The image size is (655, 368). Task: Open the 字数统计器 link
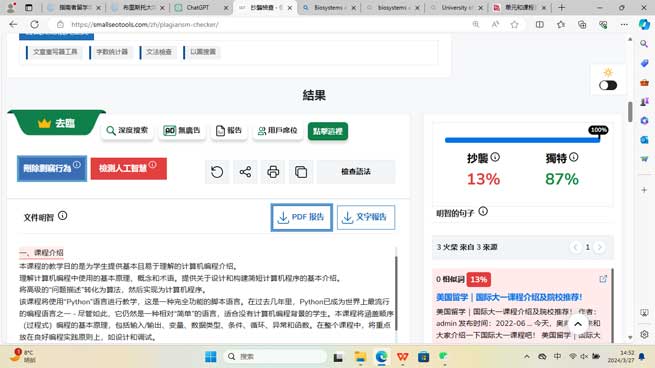[x=112, y=52]
